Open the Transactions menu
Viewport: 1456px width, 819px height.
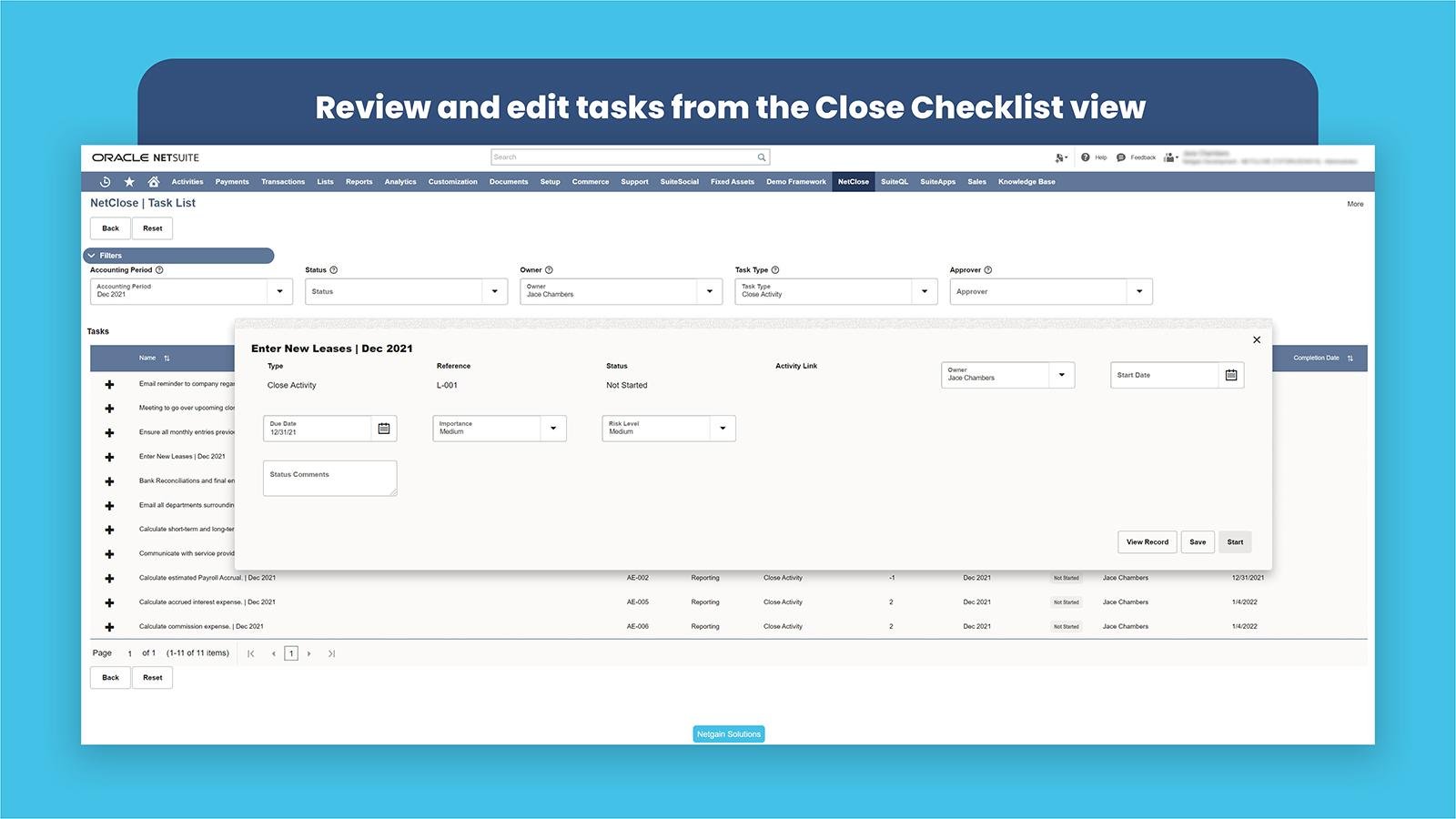pos(283,182)
